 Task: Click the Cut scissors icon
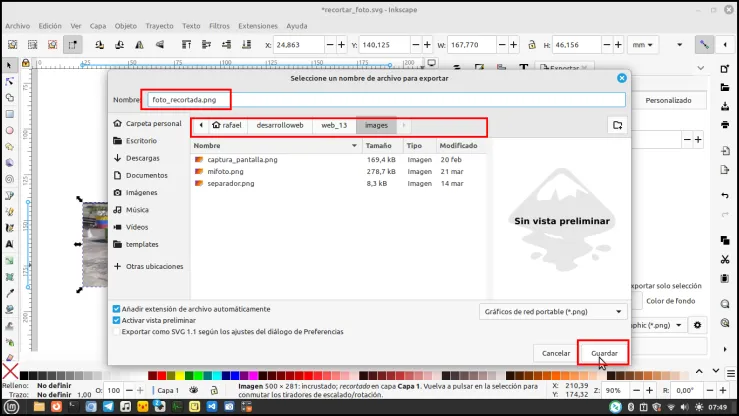coord(725,260)
